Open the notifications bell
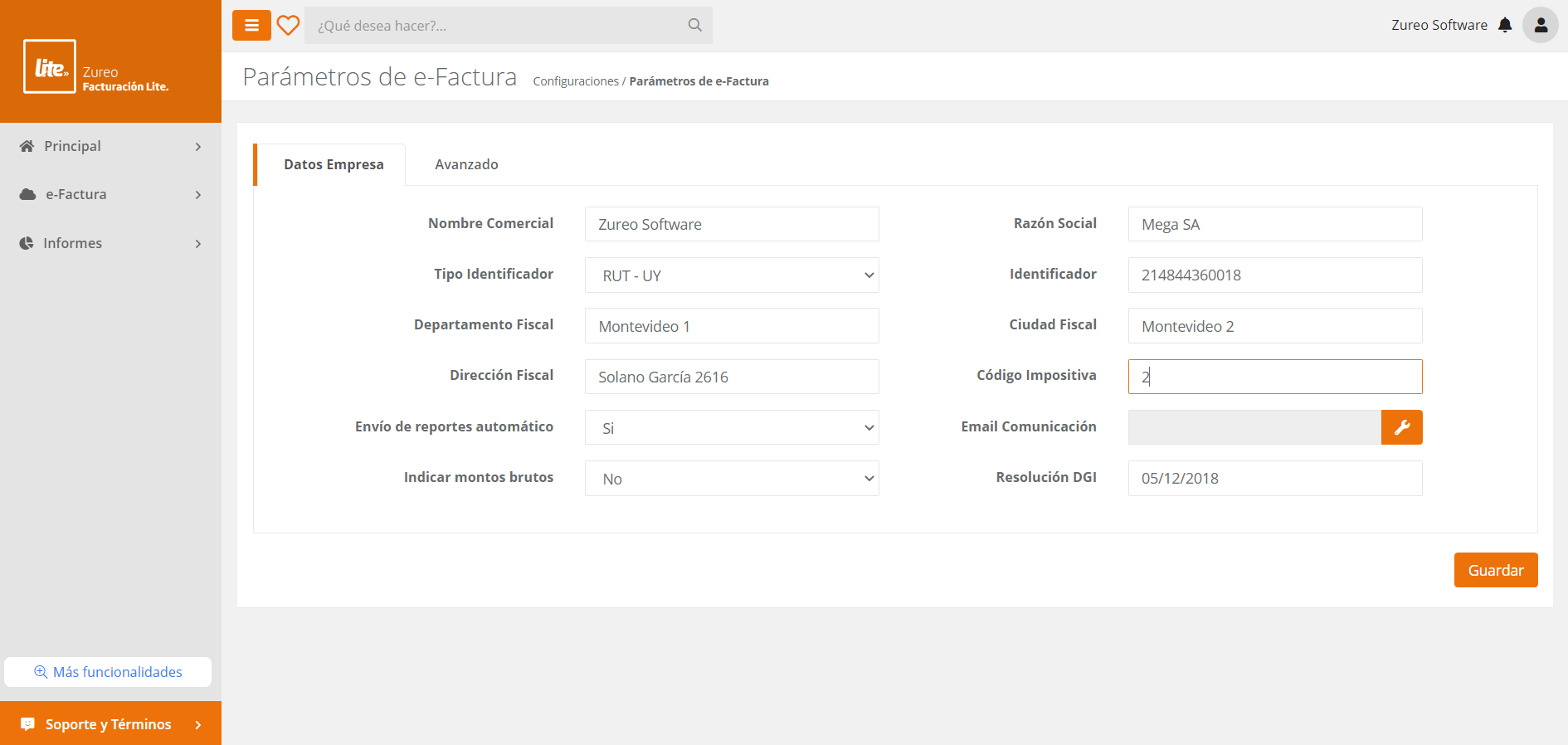The image size is (1568, 745). 1505,26
